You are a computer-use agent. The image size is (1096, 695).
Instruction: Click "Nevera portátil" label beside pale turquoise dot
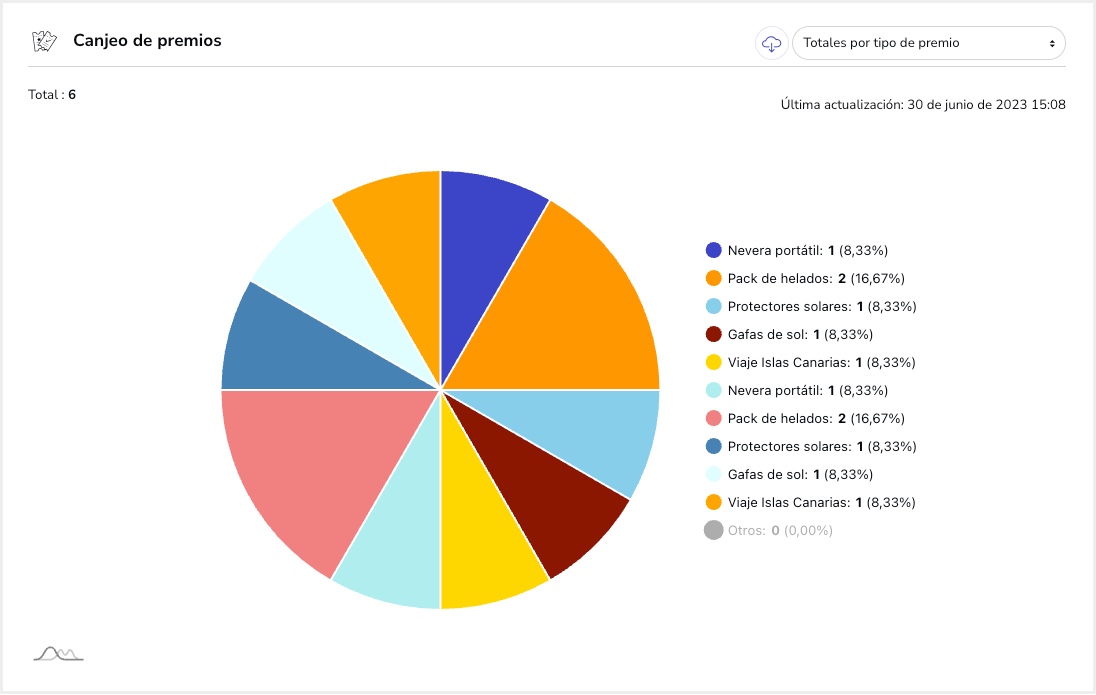pos(808,390)
